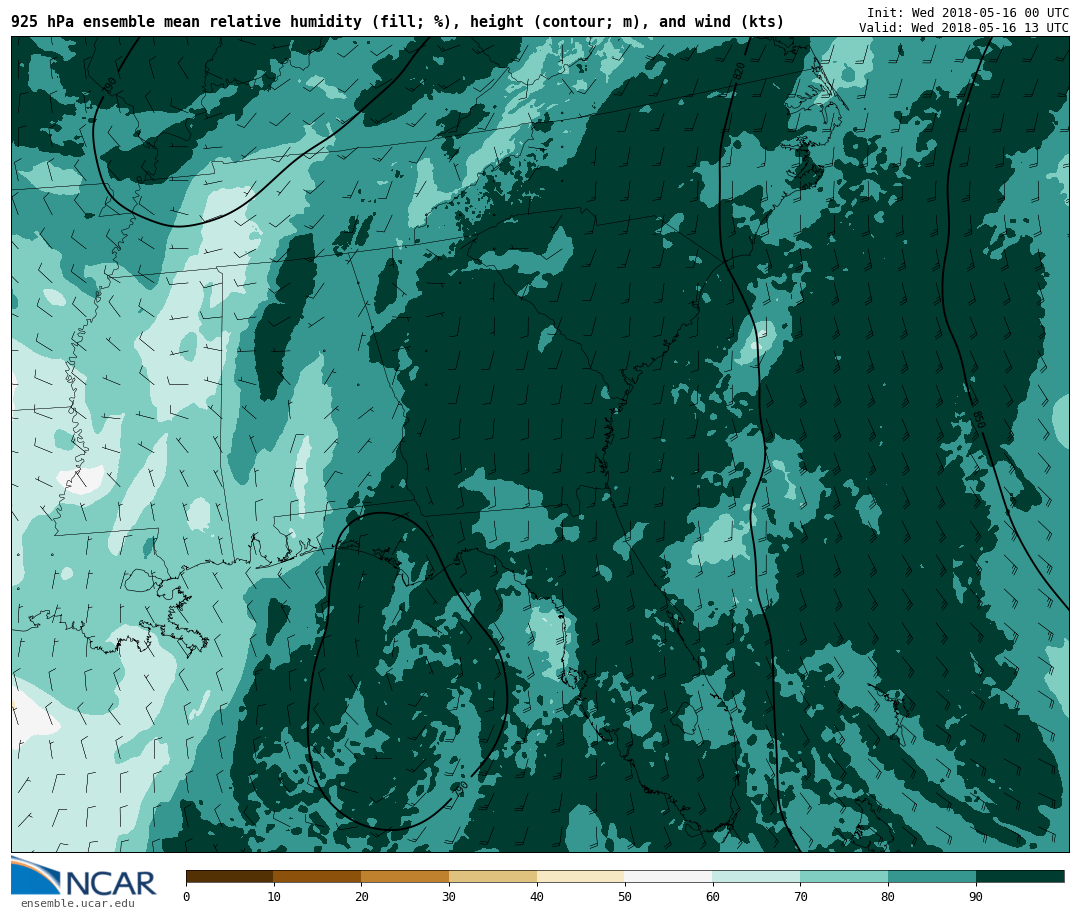Image resolution: width=1080 pixels, height=915 pixels.
Task: Select the Valid date line
Action: tap(964, 28)
